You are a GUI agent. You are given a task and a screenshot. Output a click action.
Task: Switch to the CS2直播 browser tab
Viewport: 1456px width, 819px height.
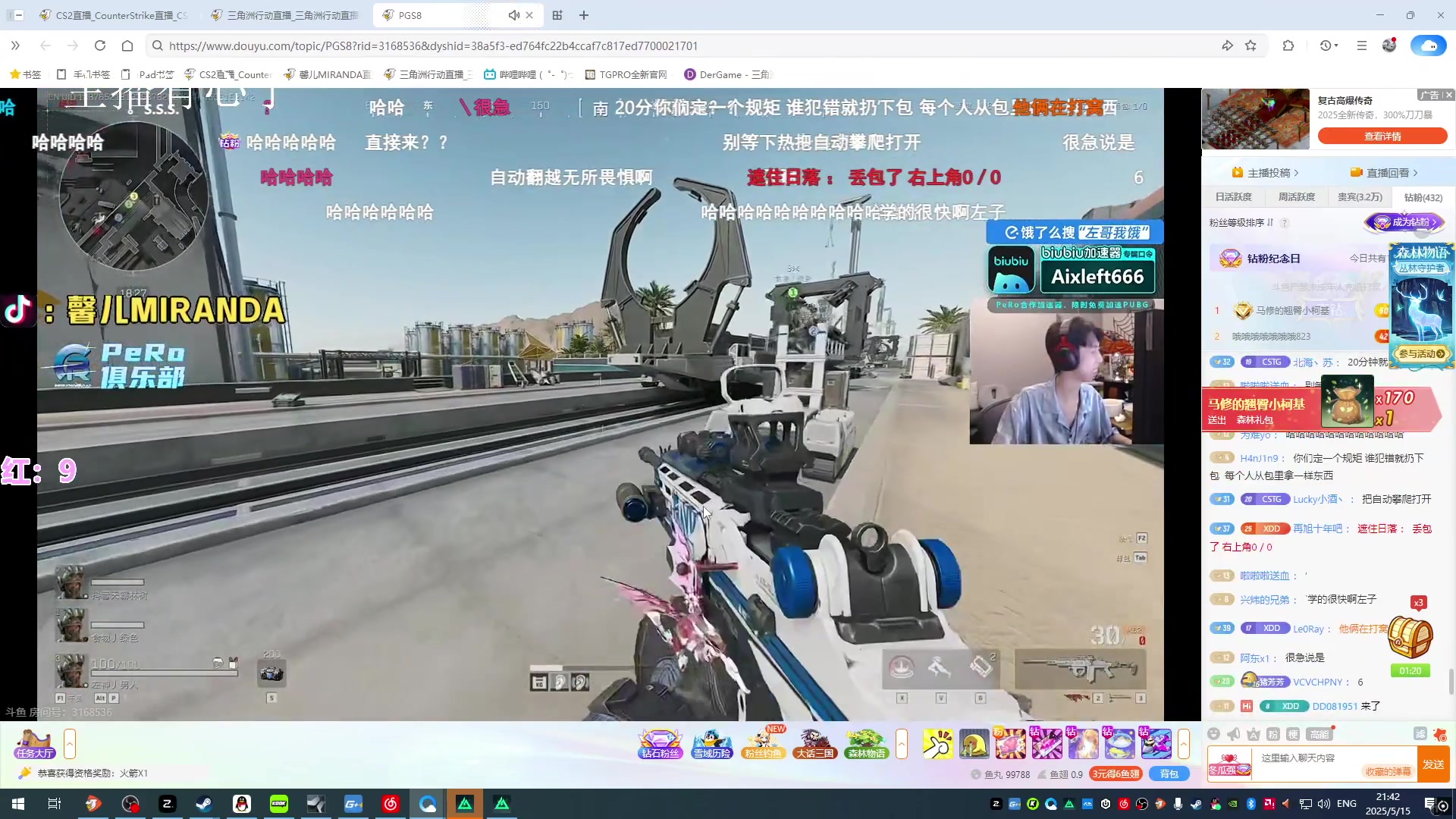[114, 15]
